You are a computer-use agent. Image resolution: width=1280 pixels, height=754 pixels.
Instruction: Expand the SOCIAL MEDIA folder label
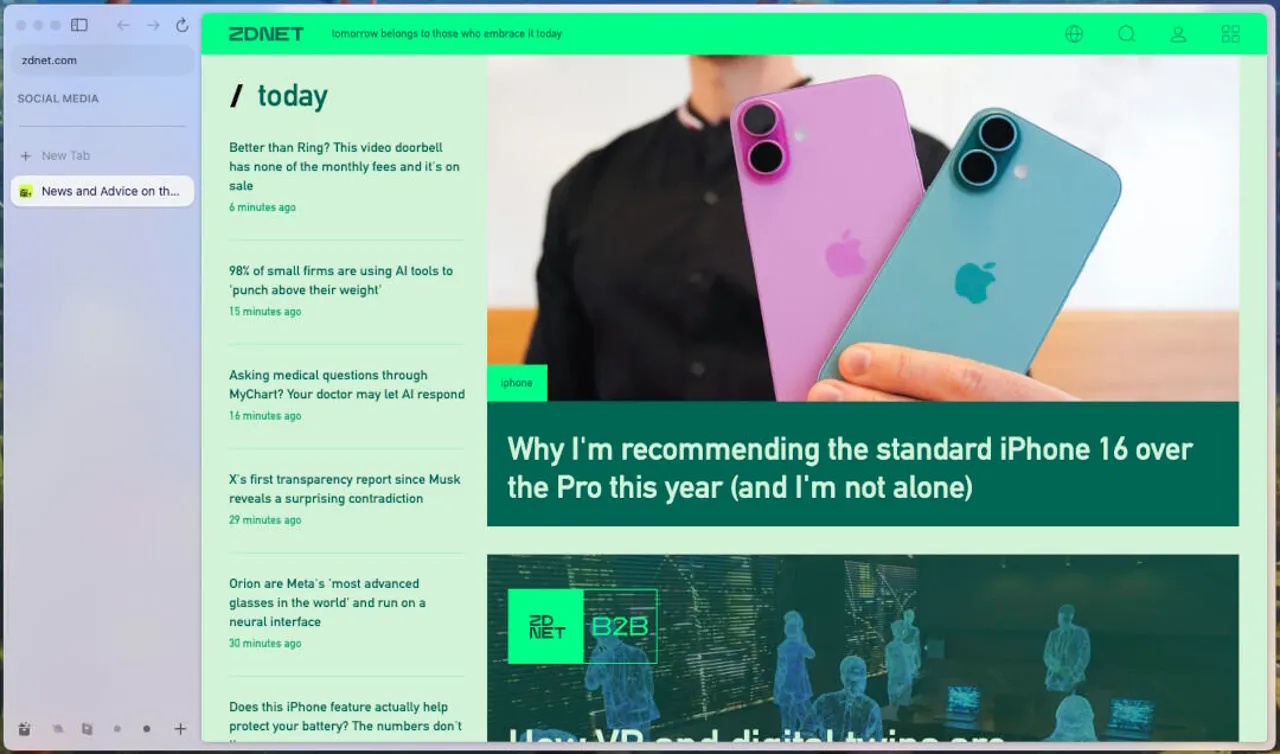point(58,99)
